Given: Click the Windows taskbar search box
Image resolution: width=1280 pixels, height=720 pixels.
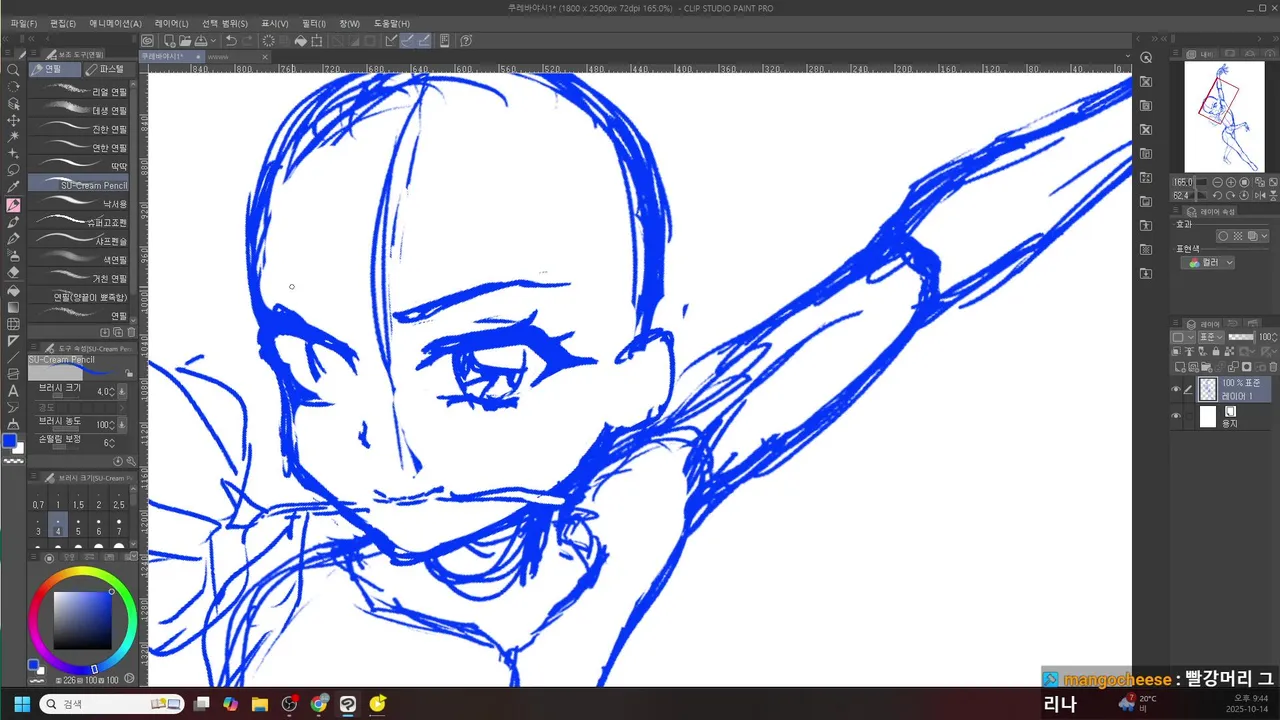Looking at the screenshot, I should pos(111,704).
